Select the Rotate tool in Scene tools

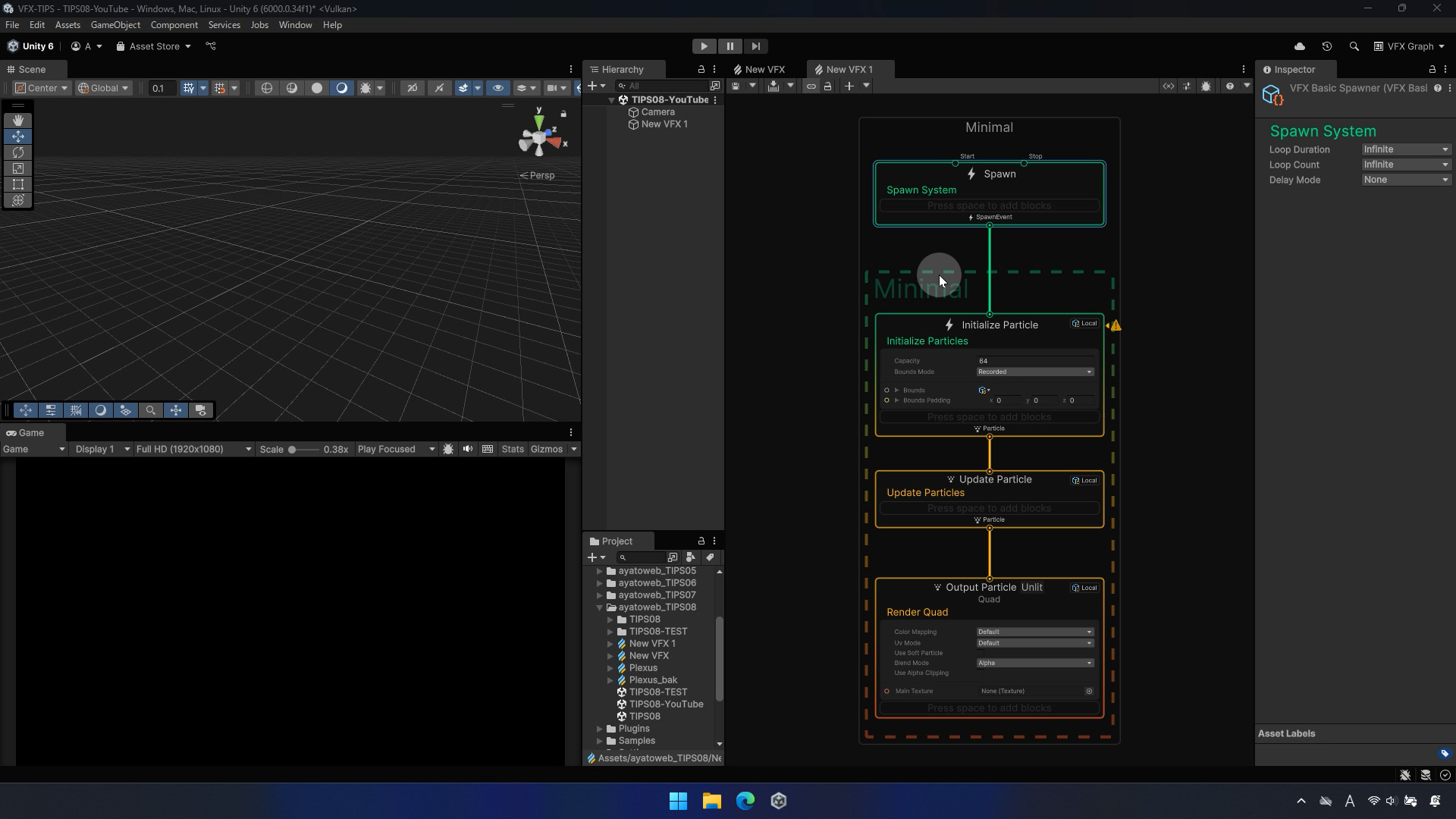(x=18, y=152)
